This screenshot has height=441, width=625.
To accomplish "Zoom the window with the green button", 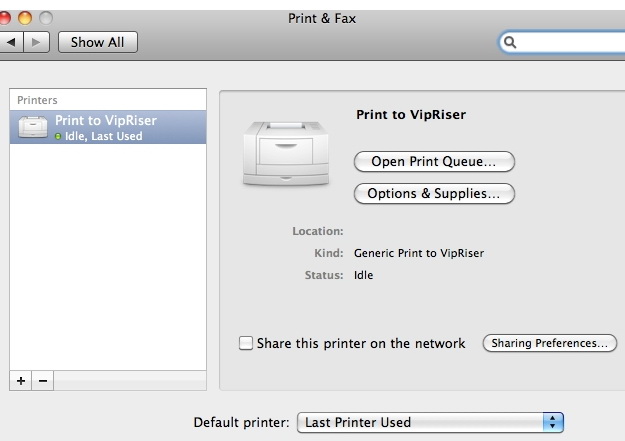I will pos(45,17).
